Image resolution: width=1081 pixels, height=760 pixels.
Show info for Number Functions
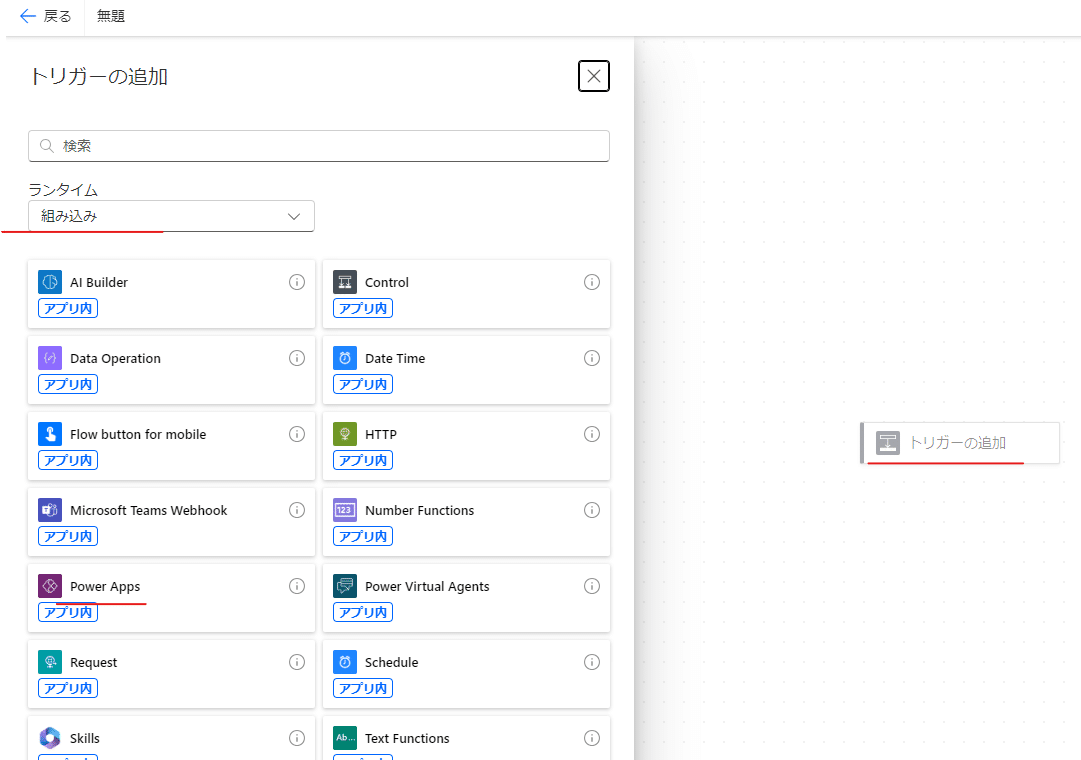[x=592, y=510]
